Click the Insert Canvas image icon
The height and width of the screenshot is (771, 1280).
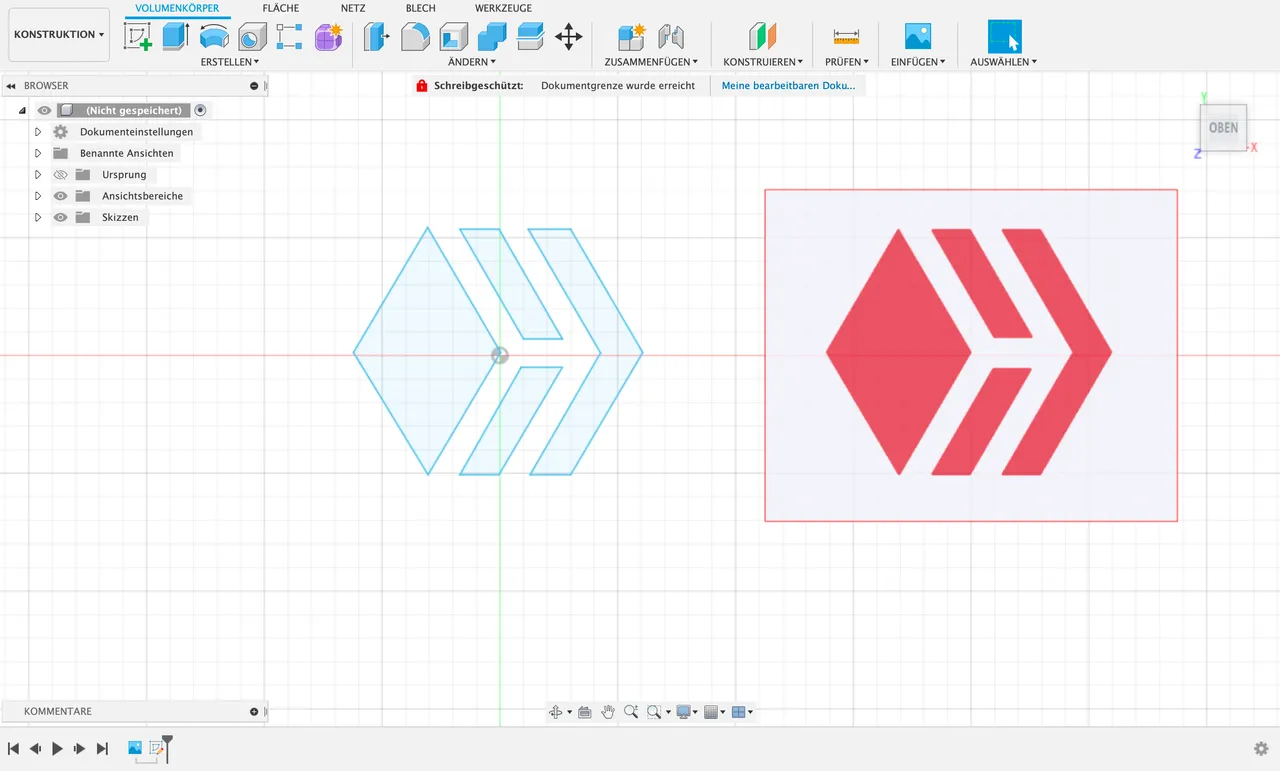(918, 37)
